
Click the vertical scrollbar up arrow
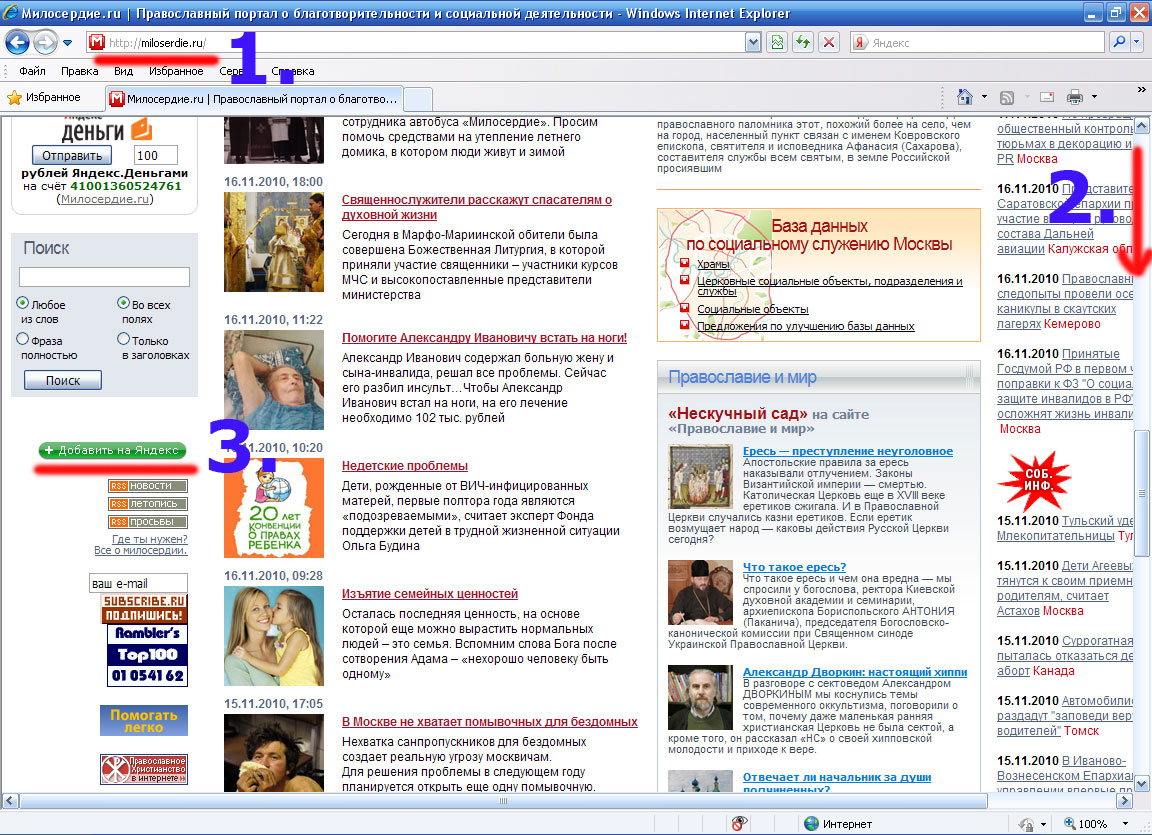(x=1142, y=126)
